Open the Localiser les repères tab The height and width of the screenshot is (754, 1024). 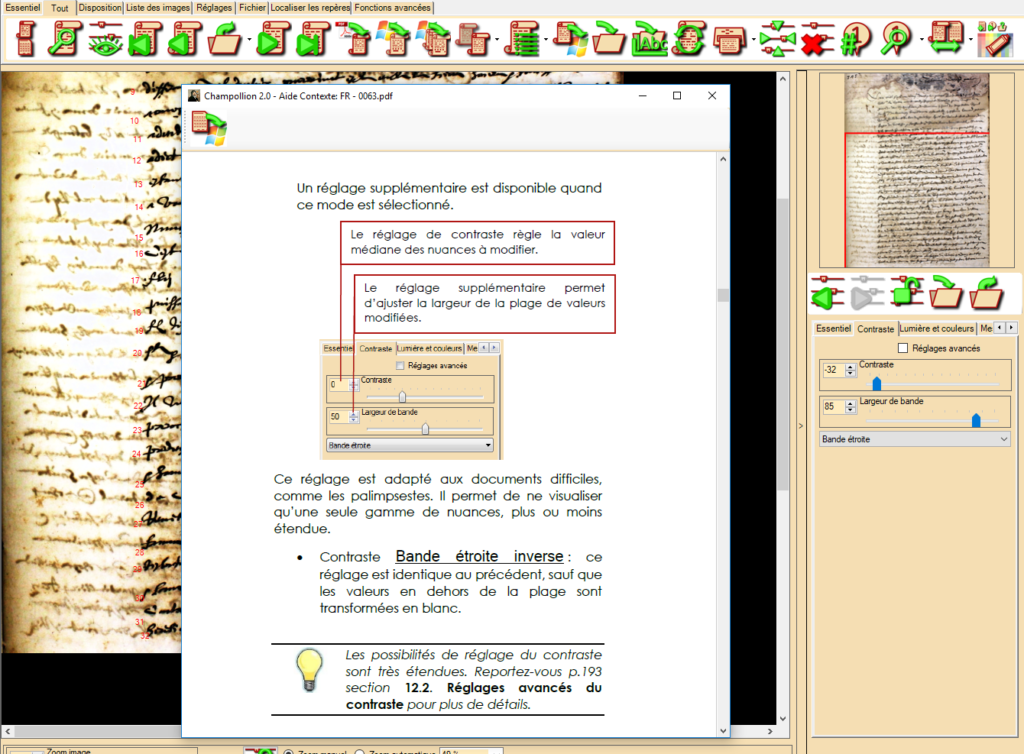[x=310, y=8]
